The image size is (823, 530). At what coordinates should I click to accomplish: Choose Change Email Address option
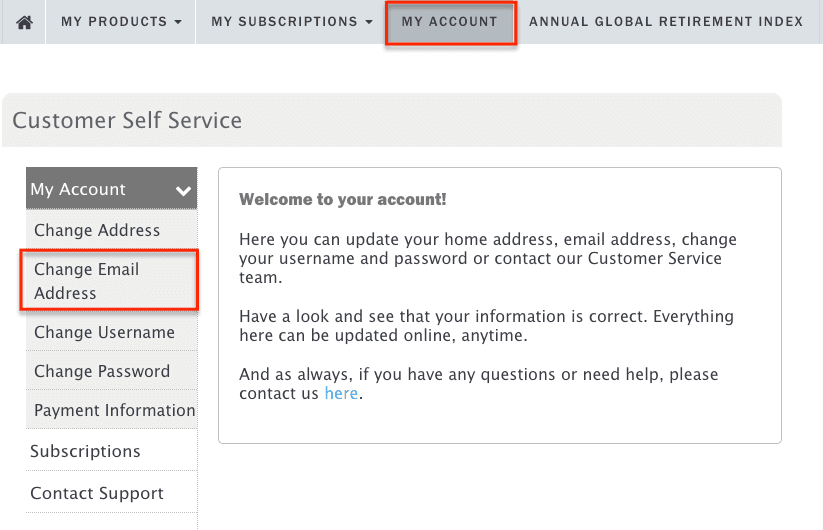[x=110, y=281]
